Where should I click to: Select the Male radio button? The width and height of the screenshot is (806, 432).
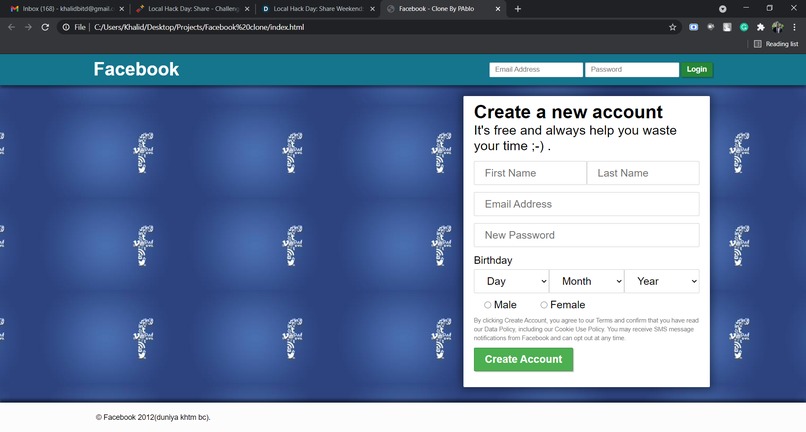(487, 305)
